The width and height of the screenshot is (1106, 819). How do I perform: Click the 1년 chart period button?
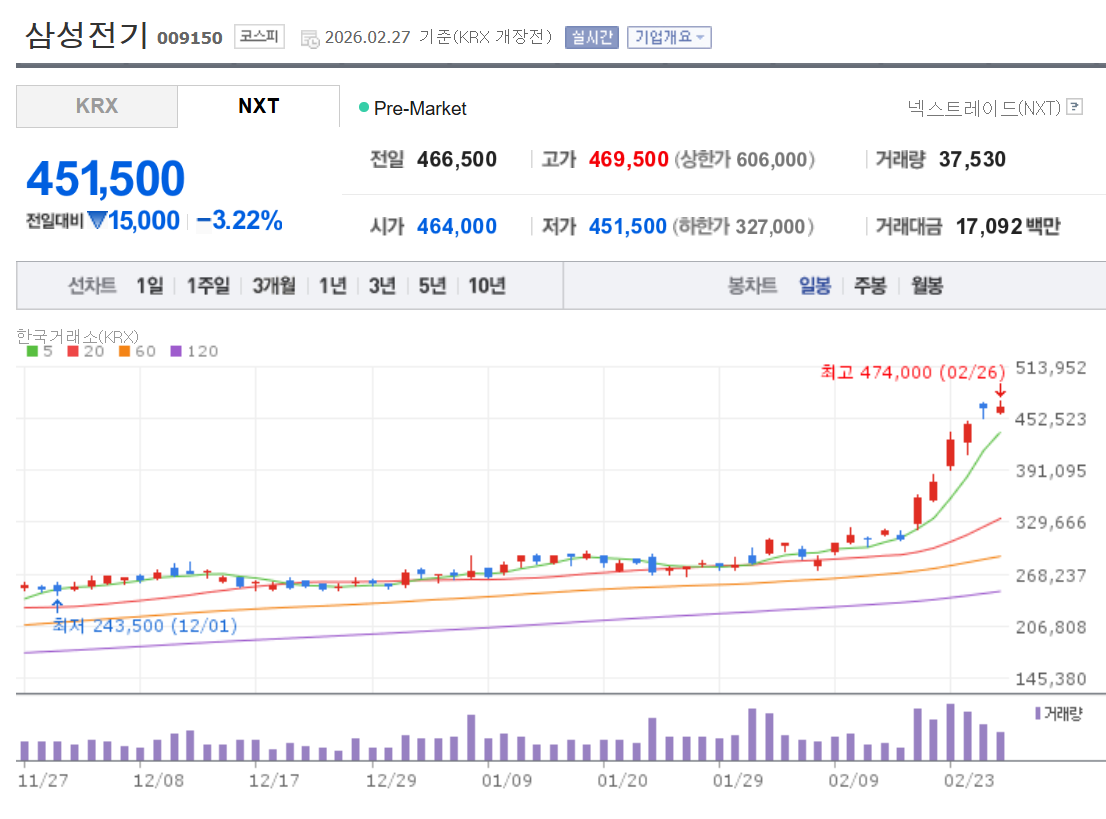click(x=332, y=285)
